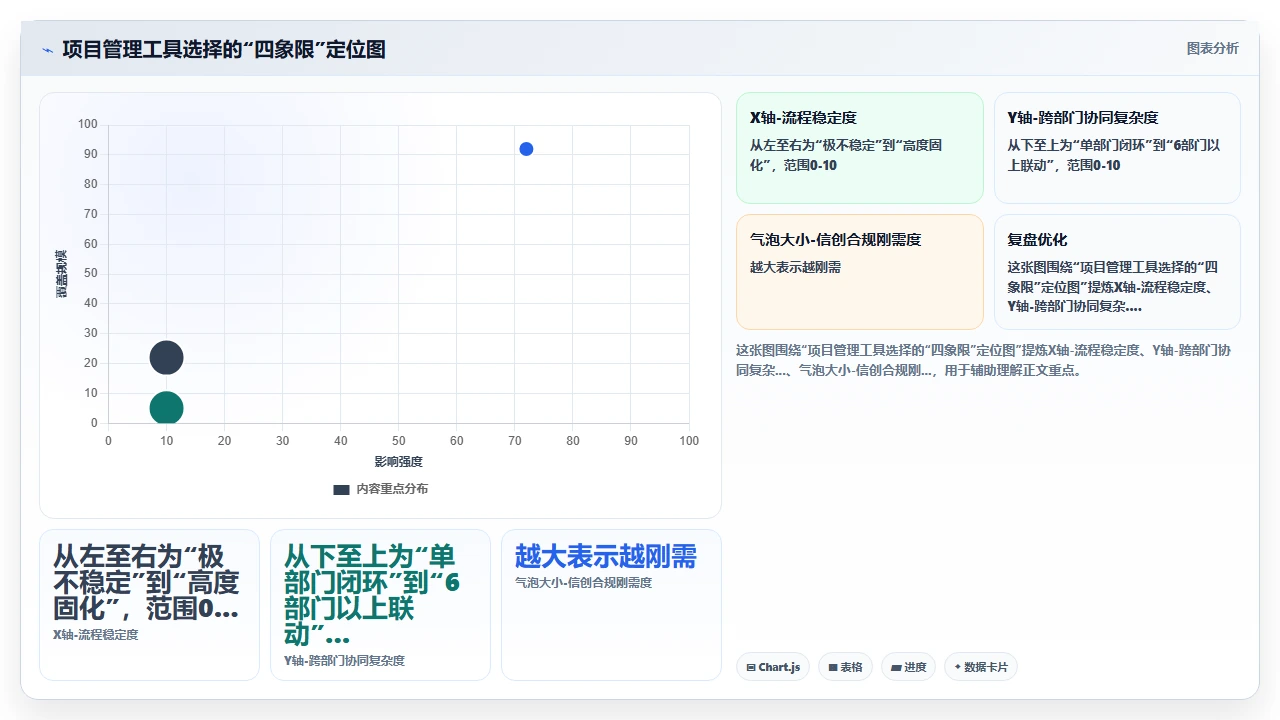
Task: Select the 进度 tag chip
Action: pyautogui.click(x=908, y=667)
